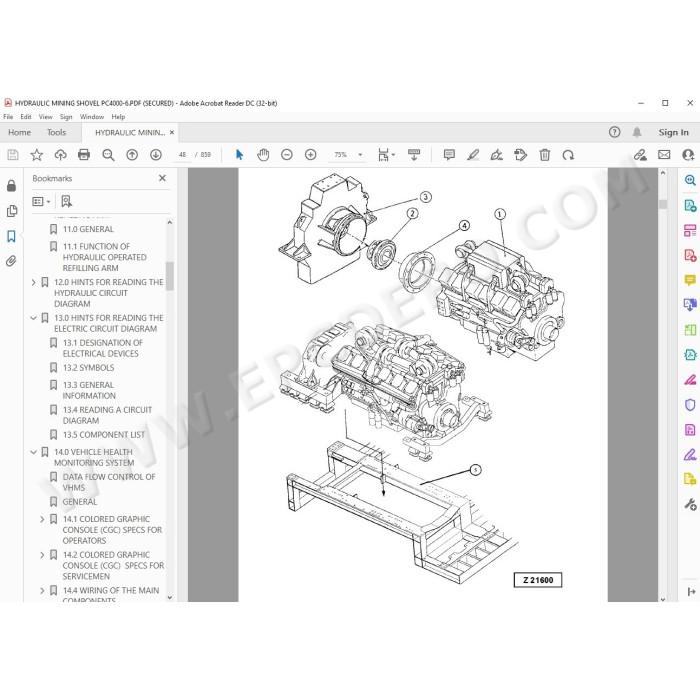The width and height of the screenshot is (700, 700).
Task: Expand the 14.4 Wiring of the Main Components bookmark
Action: (42, 591)
